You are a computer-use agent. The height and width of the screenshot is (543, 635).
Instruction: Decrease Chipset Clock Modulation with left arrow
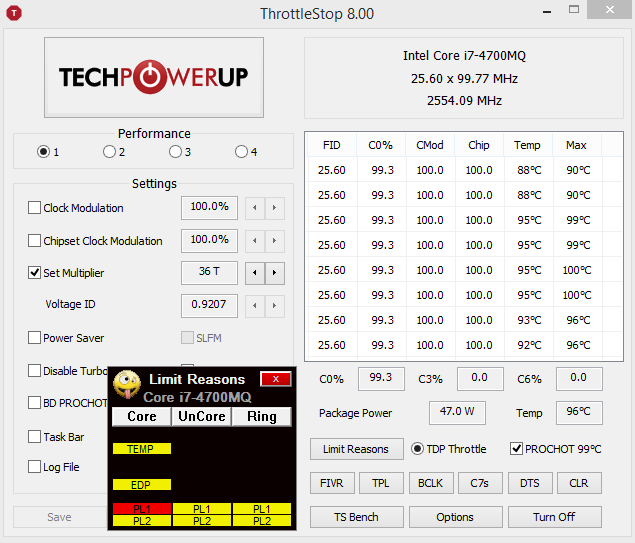(255, 241)
